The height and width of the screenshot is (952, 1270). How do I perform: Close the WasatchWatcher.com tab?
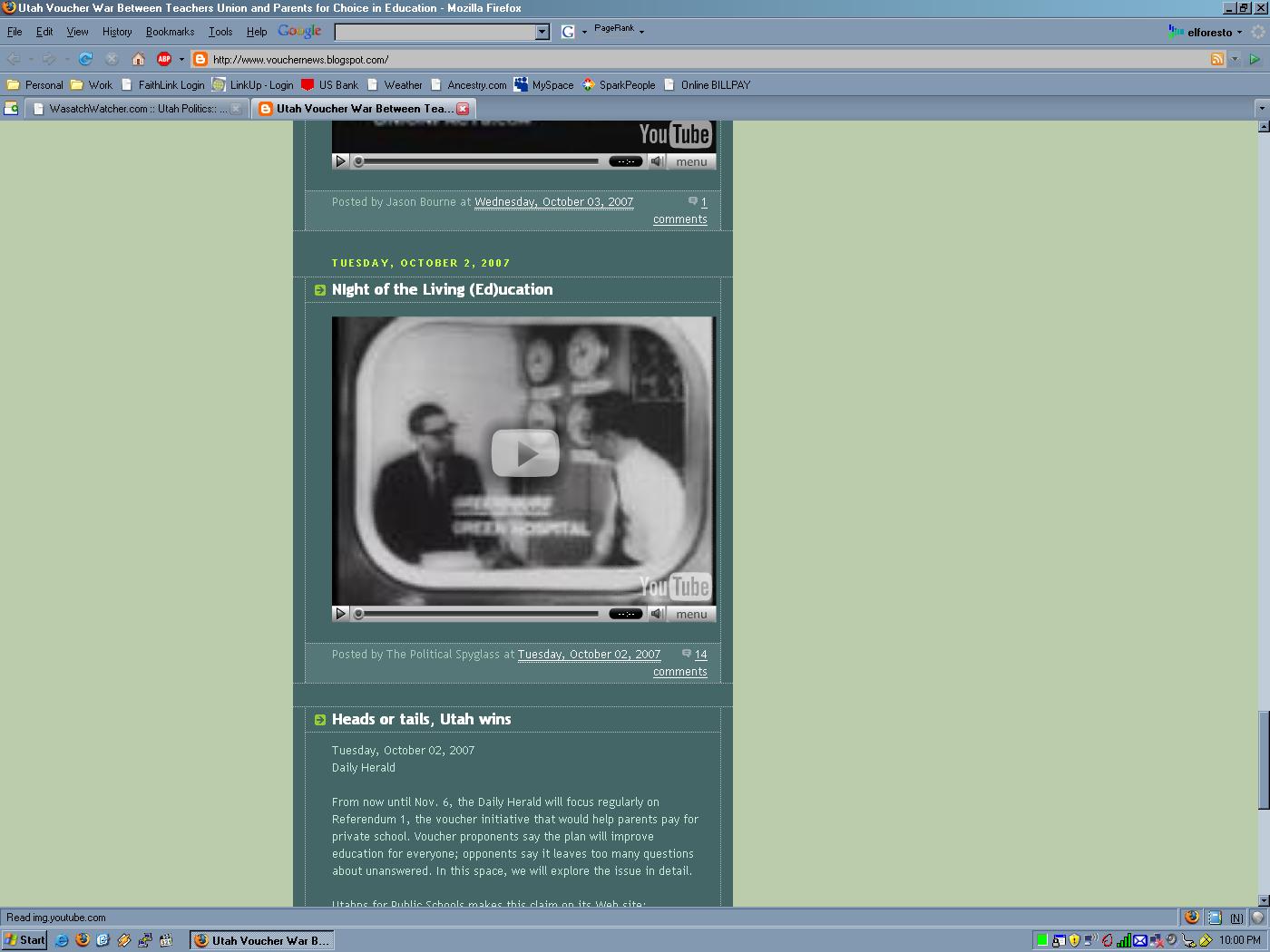[x=236, y=109]
